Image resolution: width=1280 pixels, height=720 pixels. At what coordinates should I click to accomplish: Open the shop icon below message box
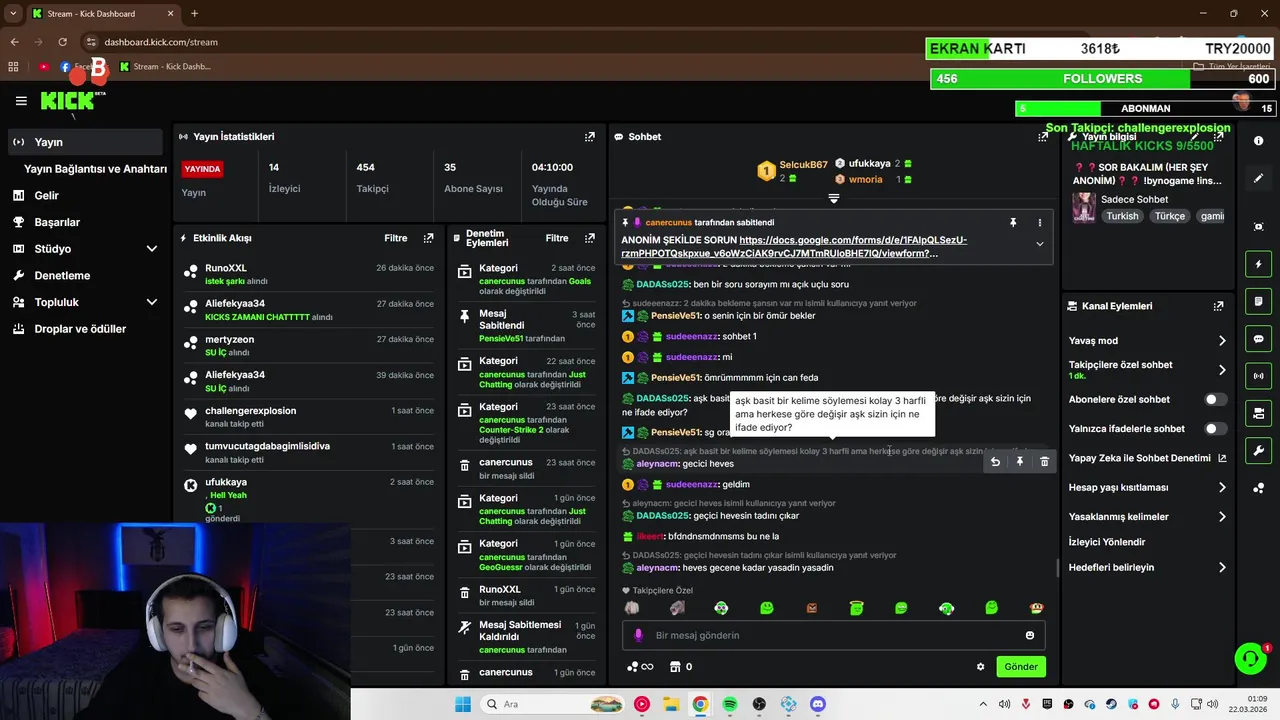(675, 667)
